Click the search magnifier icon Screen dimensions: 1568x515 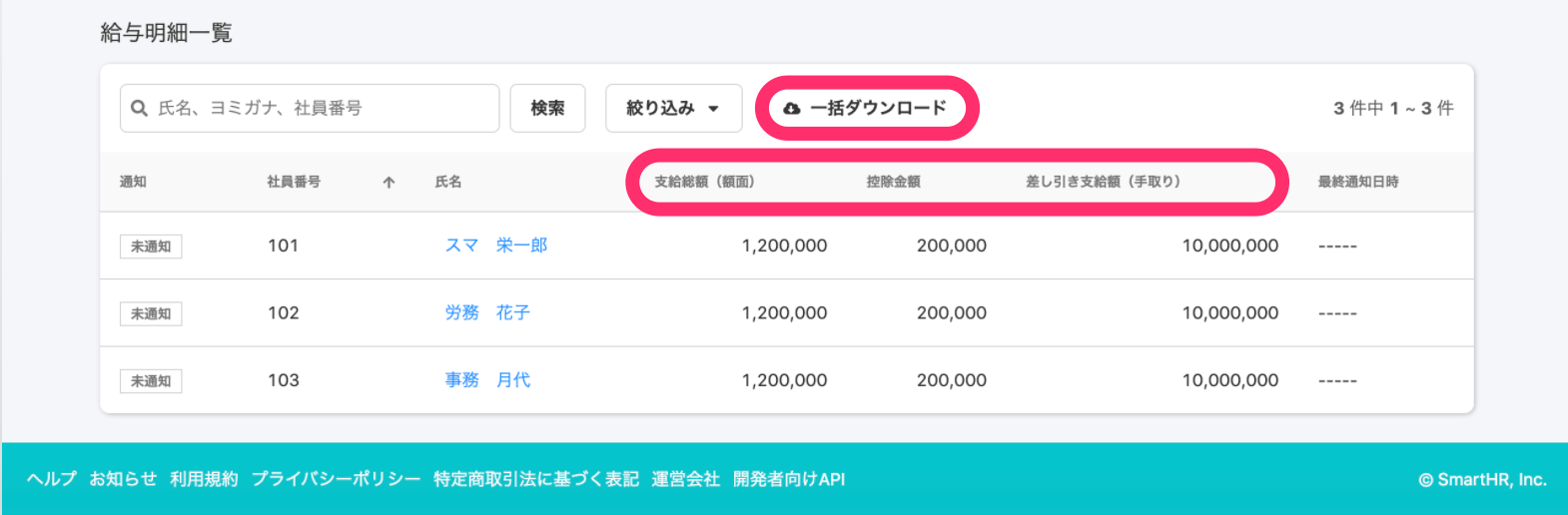click(x=140, y=108)
